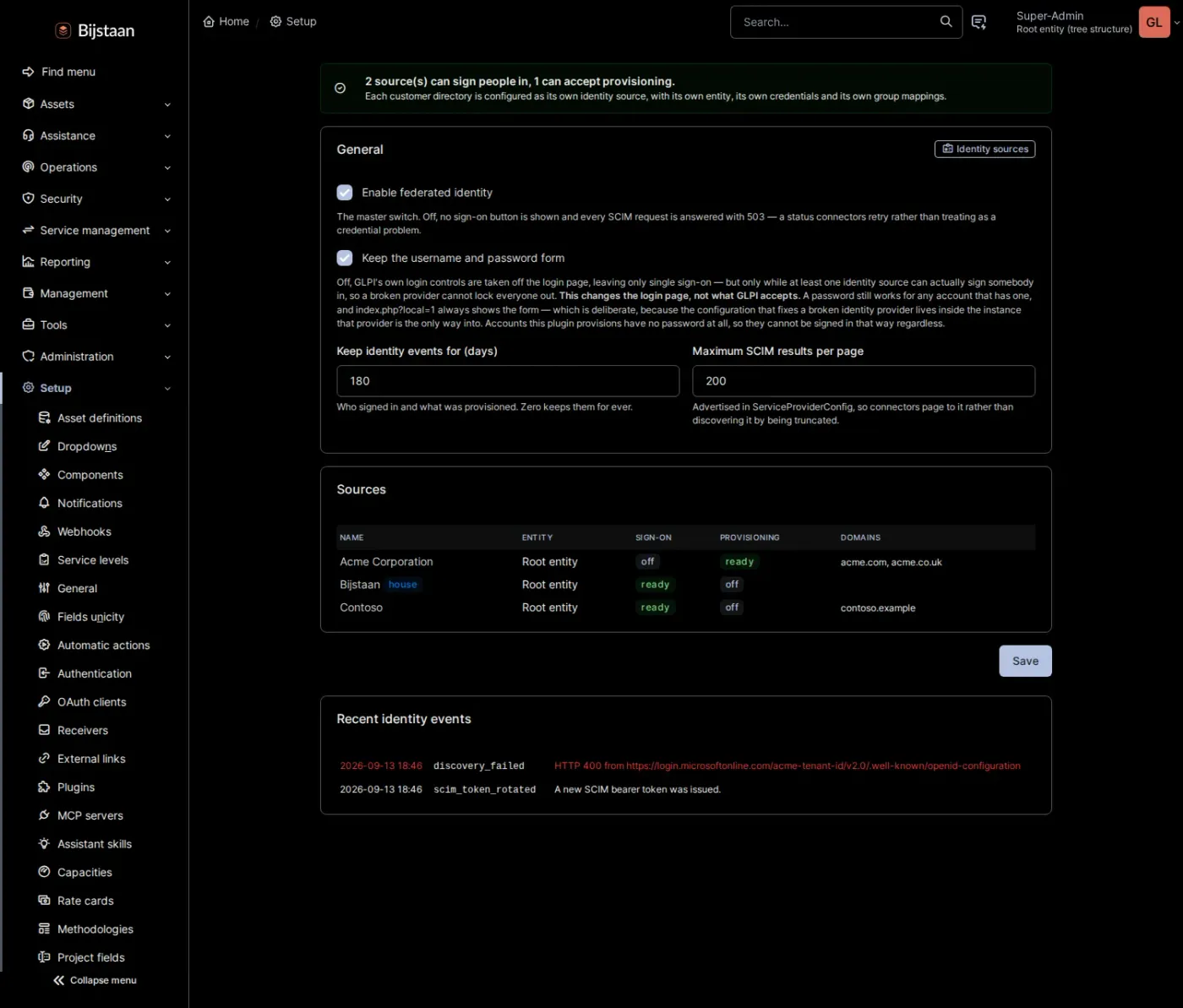Click the Rate cards icon
Image resolution: width=1183 pixels, height=1008 pixels.
[44, 900]
